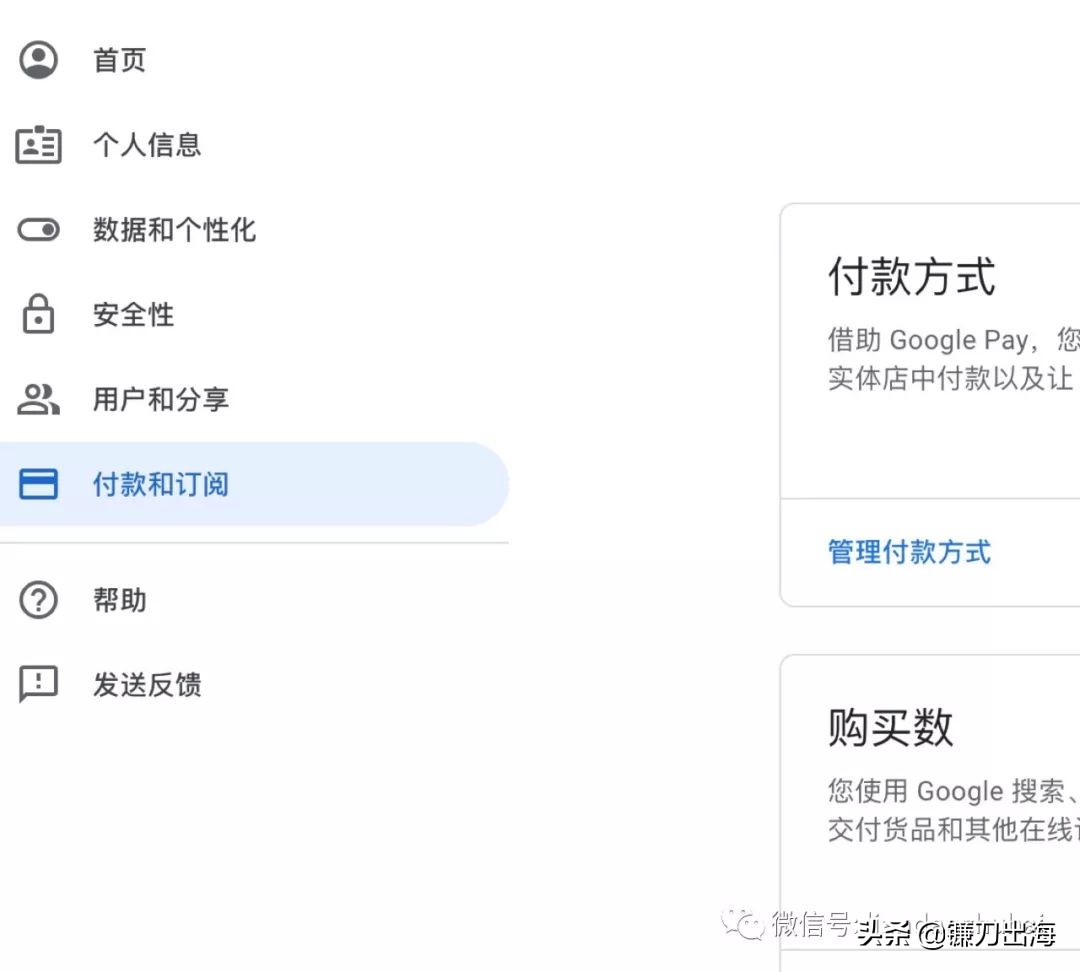Click 发送反馈 to send feedback
The width and height of the screenshot is (1080, 972).
point(148,685)
